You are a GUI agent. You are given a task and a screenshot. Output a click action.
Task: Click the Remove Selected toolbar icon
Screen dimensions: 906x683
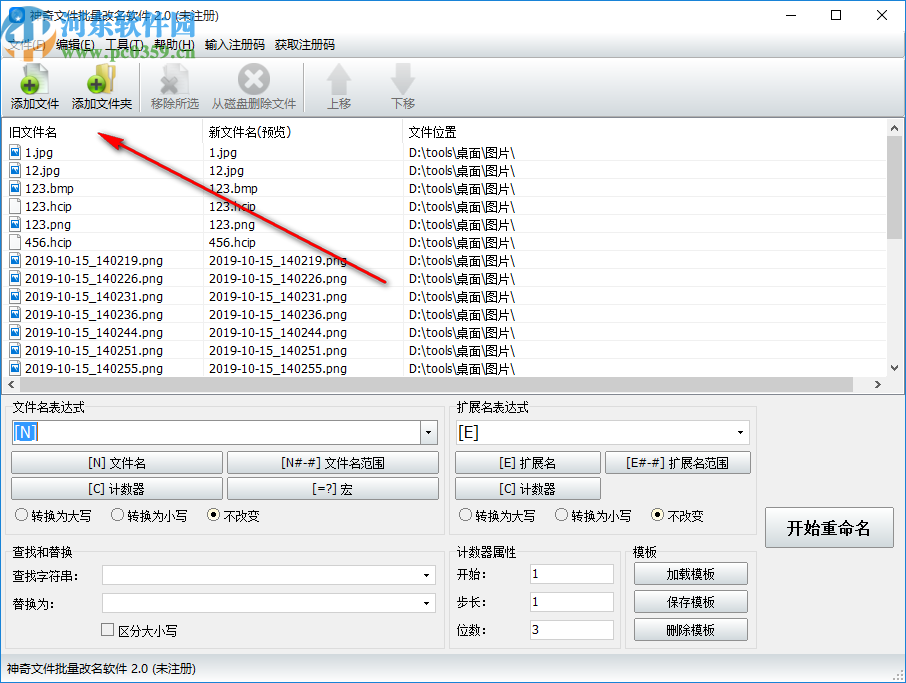tap(174, 79)
